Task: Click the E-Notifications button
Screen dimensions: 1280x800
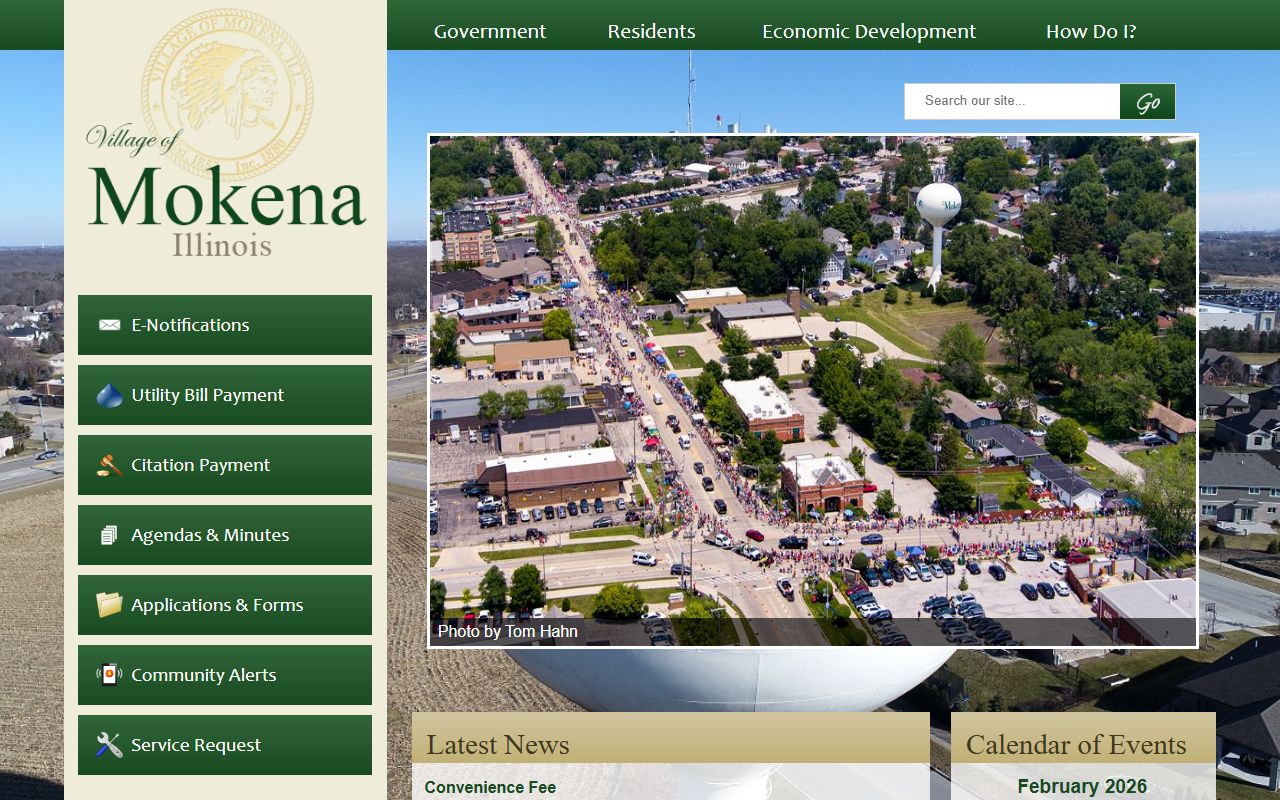Action: [225, 325]
